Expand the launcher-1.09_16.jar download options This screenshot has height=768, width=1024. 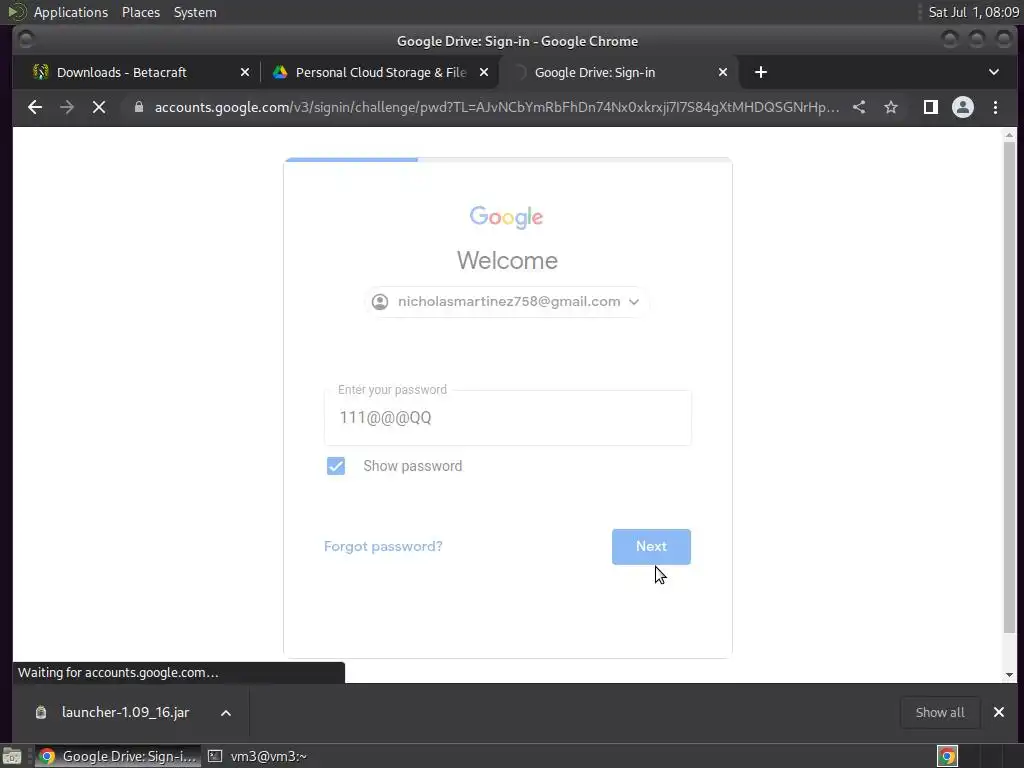pos(226,712)
